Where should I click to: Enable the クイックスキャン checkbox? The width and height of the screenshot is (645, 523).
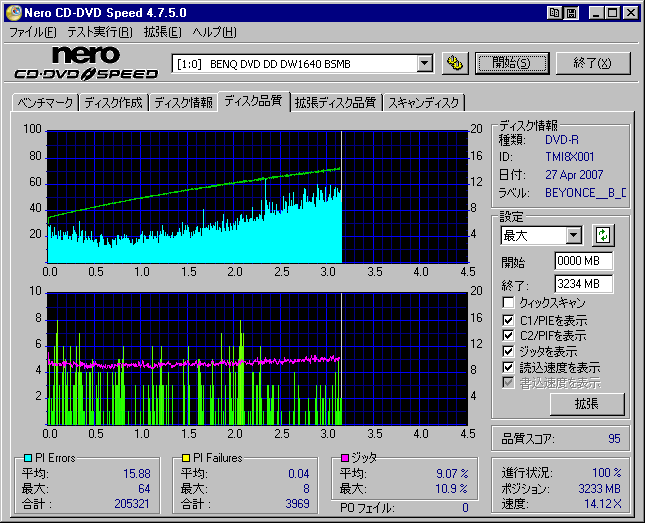click(509, 302)
